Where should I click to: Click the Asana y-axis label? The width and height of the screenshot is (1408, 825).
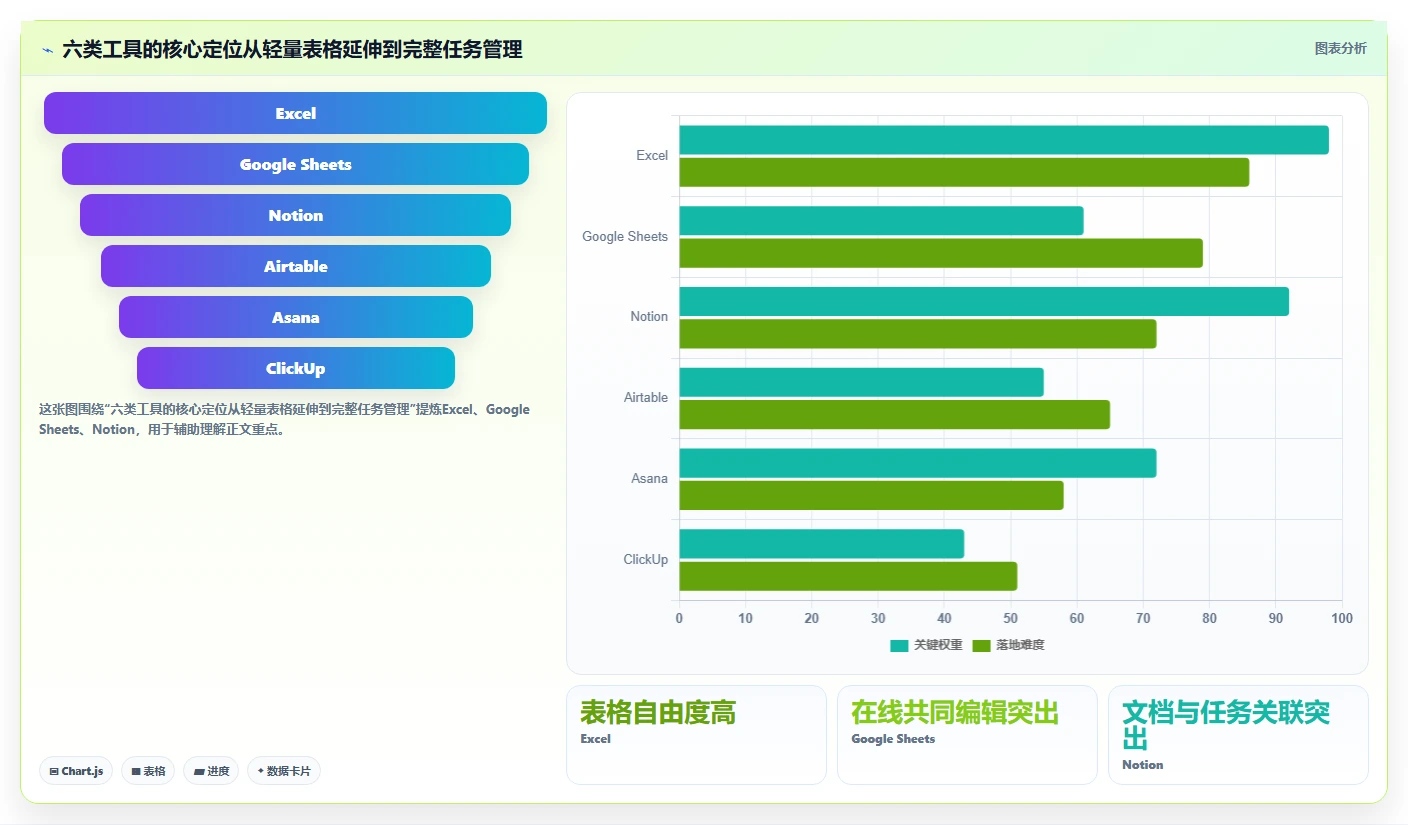point(649,479)
